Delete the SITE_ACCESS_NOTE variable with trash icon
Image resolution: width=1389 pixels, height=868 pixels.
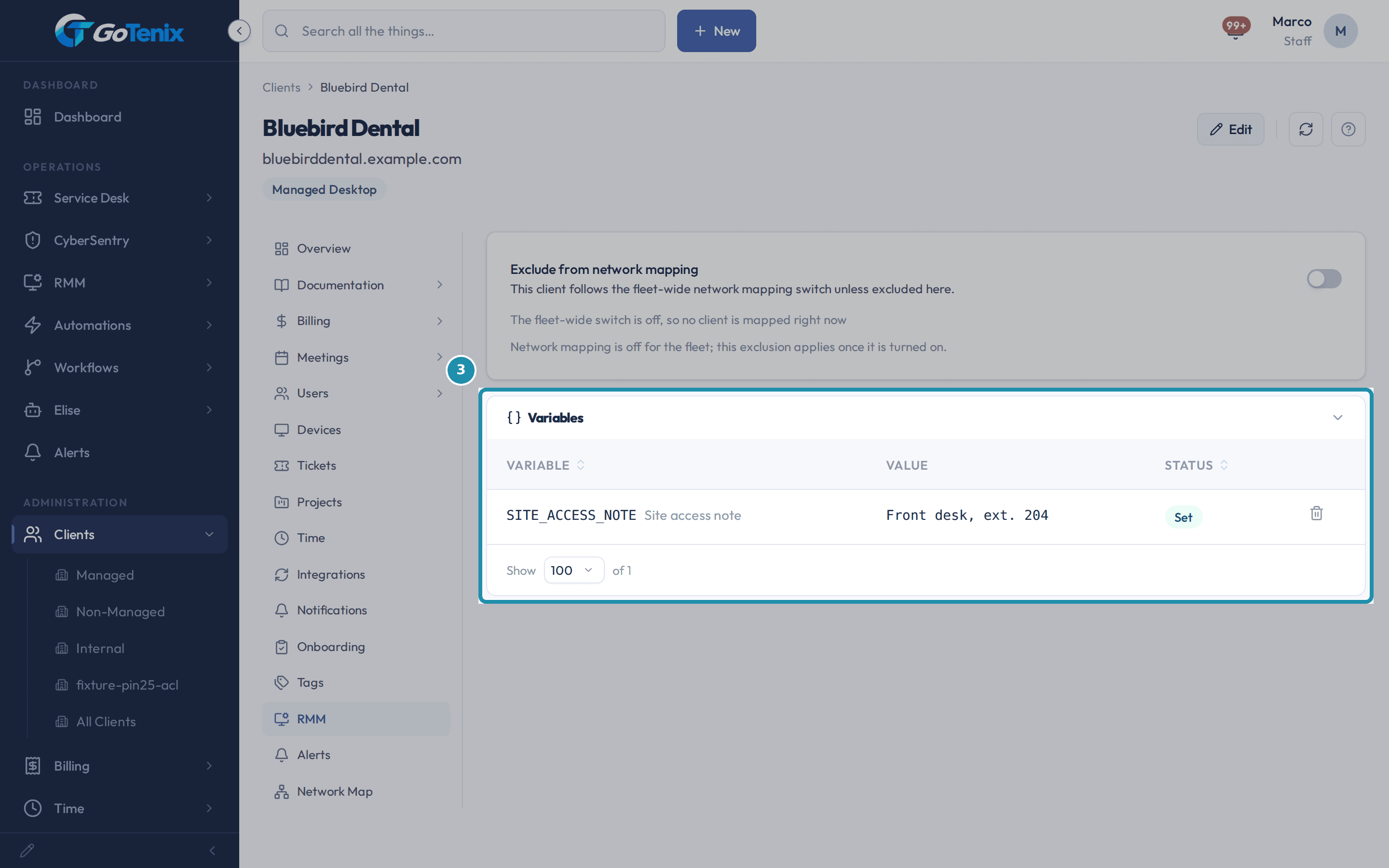click(1316, 513)
